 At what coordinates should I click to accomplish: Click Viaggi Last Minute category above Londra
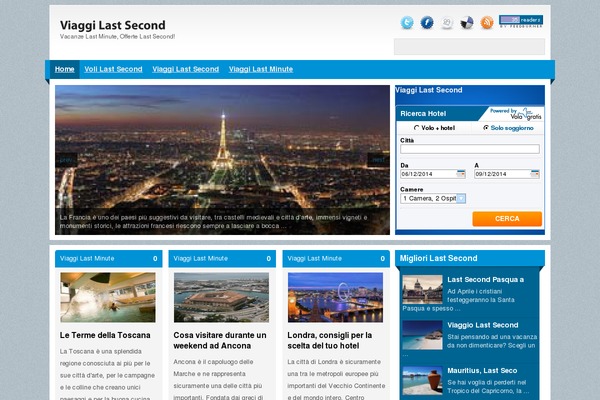(x=315, y=259)
